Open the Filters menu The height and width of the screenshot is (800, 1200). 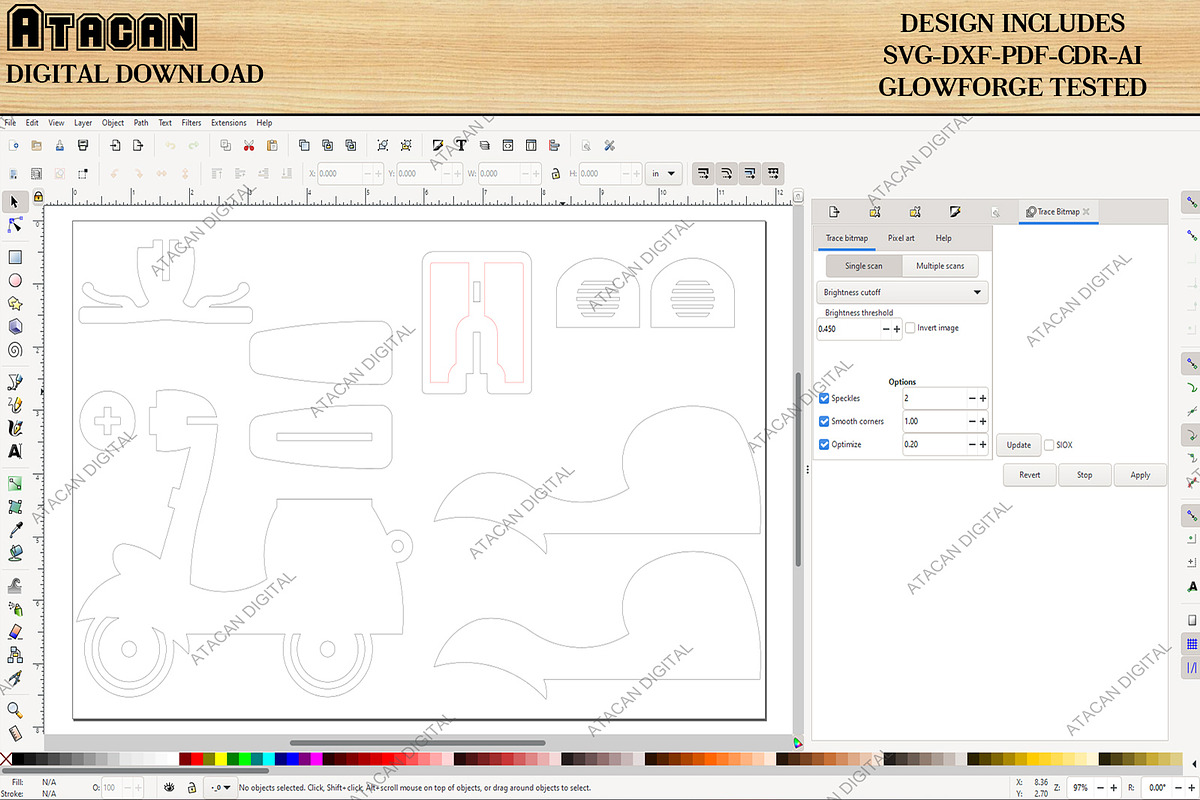click(191, 123)
